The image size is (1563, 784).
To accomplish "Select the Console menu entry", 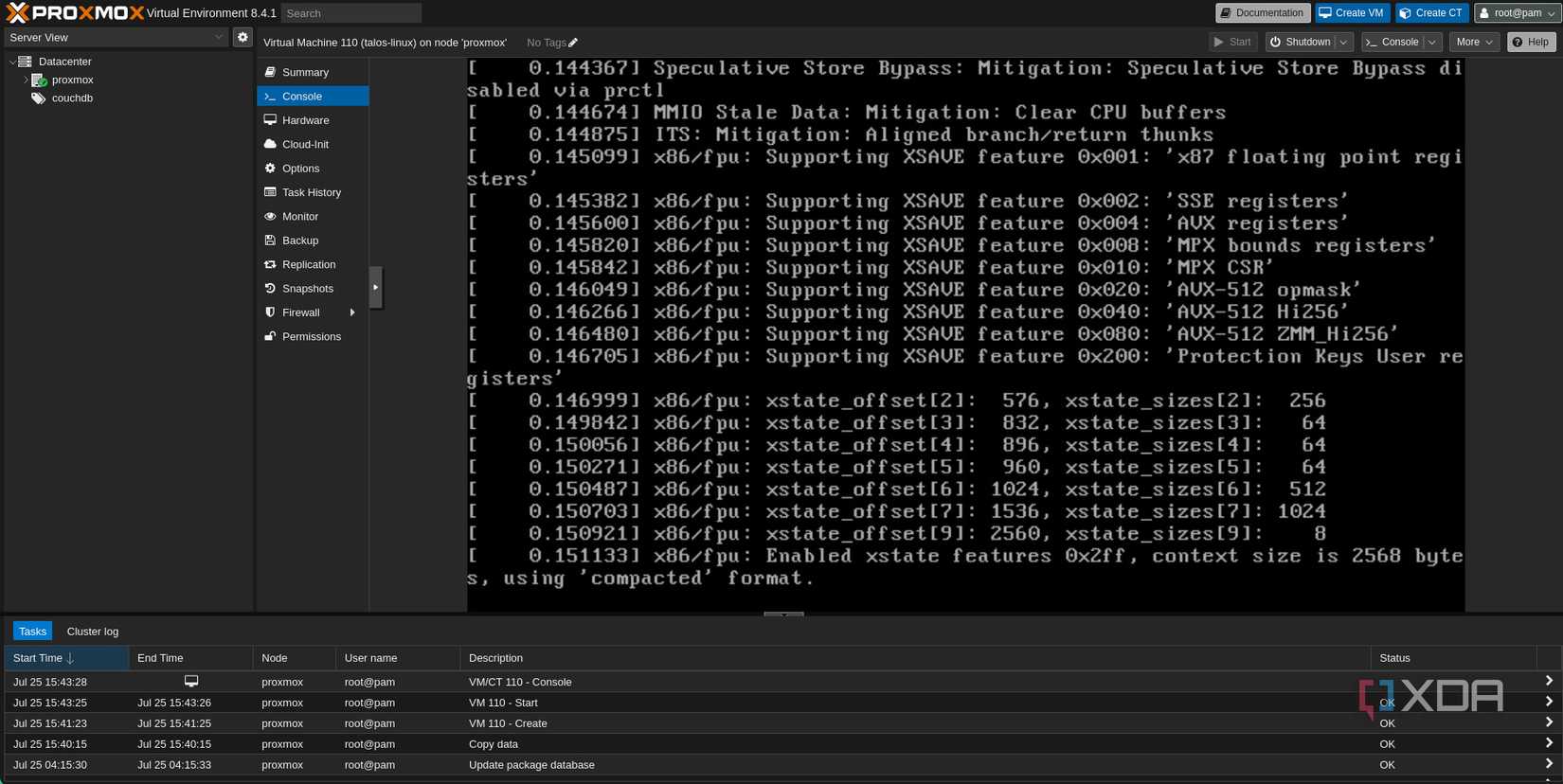I will [x=313, y=97].
